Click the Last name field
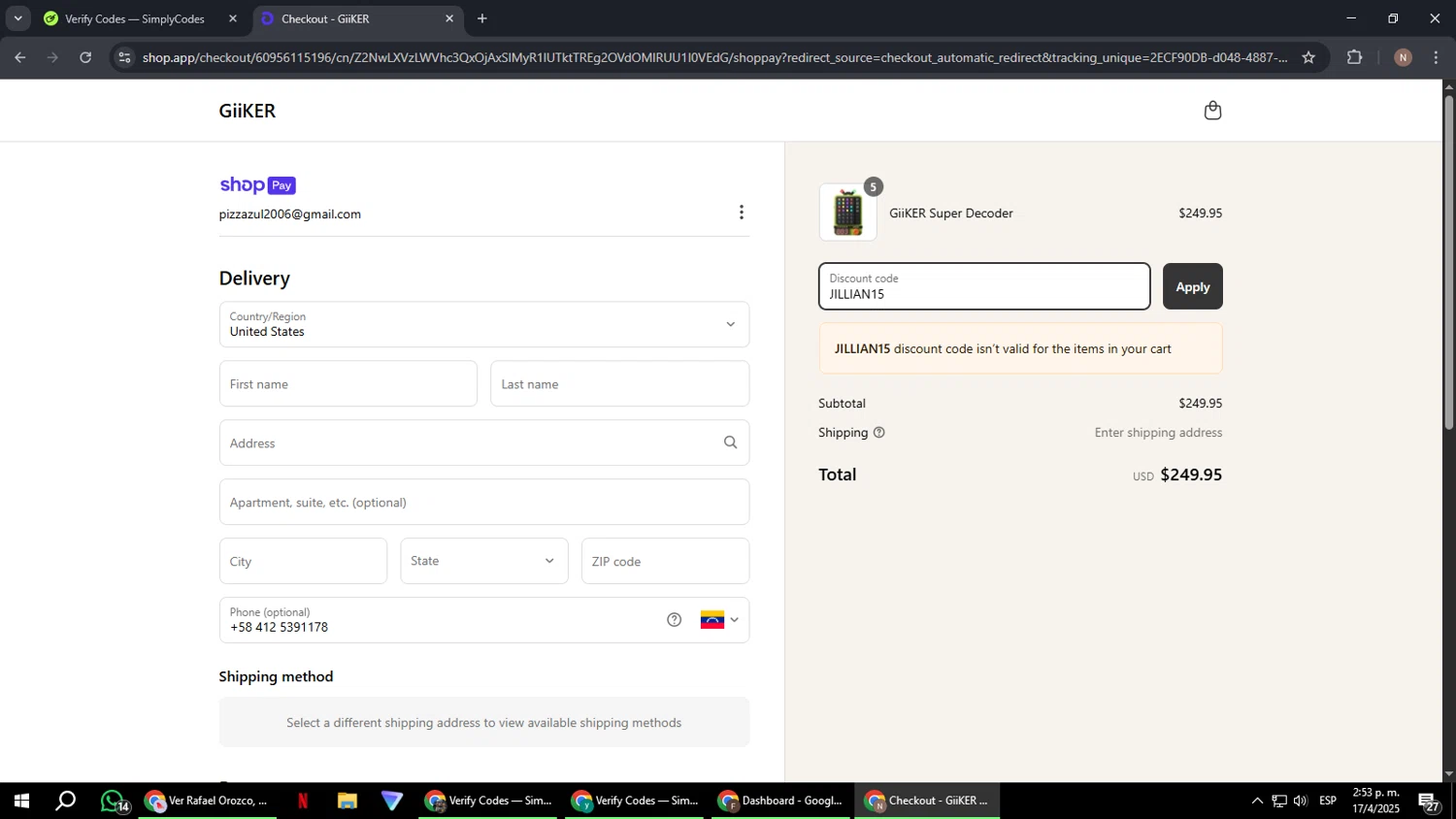1456x819 pixels. (x=619, y=384)
